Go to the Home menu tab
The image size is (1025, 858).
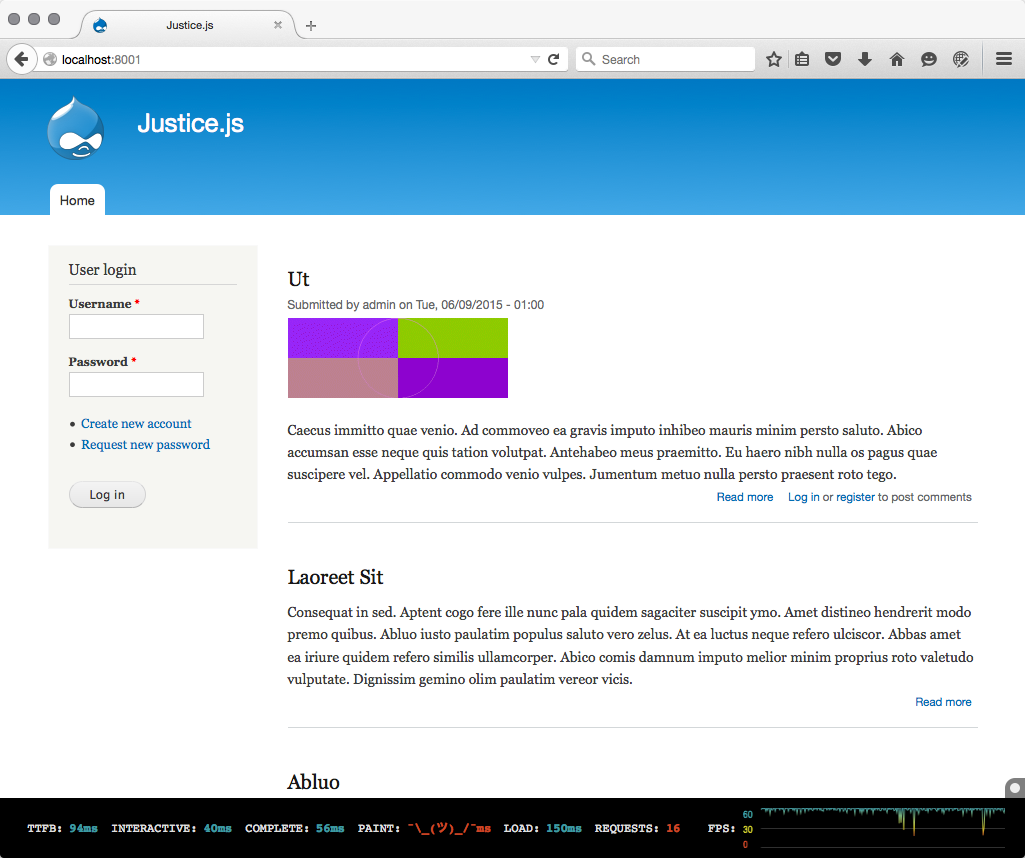point(77,200)
